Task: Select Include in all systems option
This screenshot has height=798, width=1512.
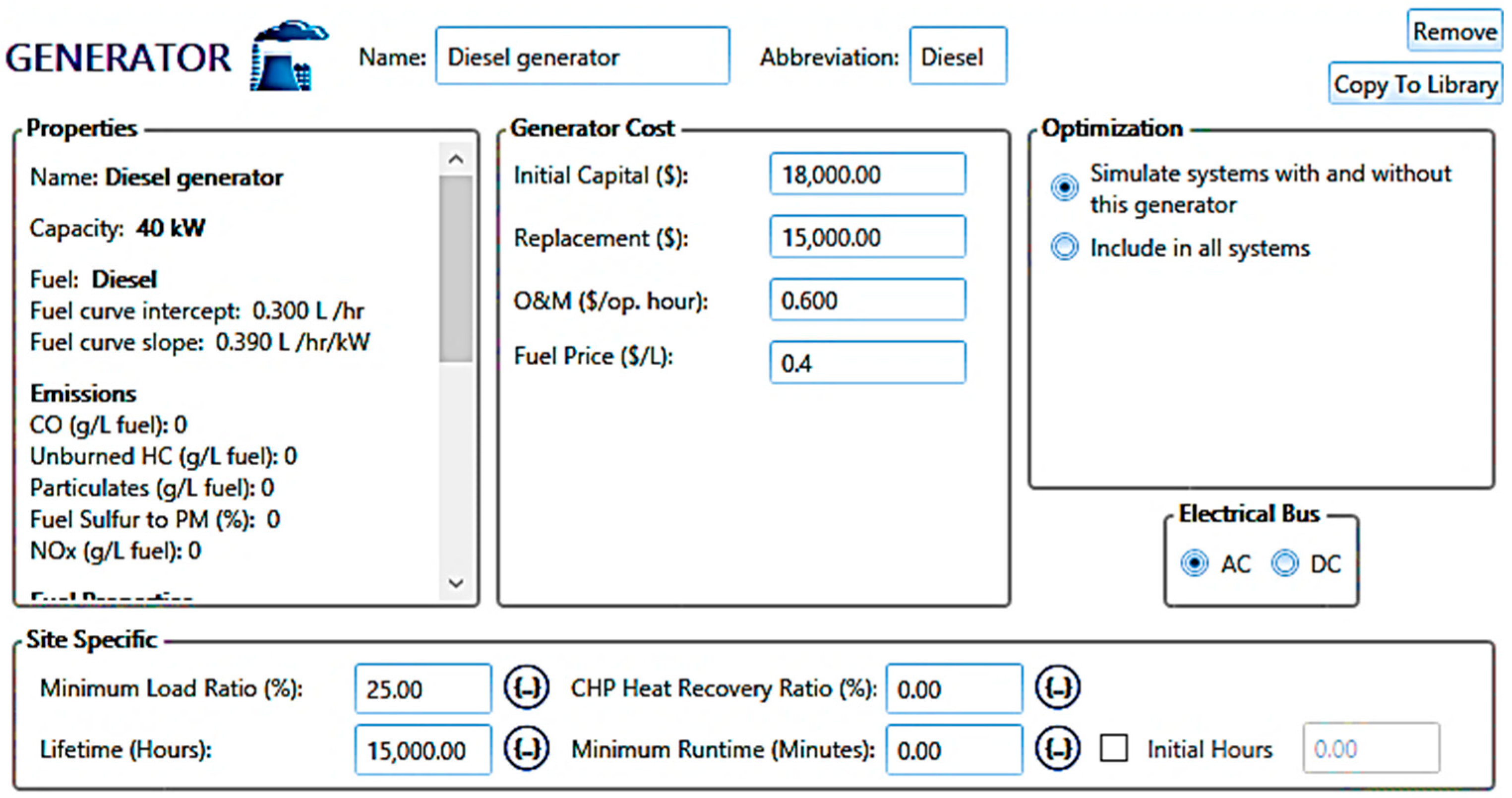Action: point(1064,247)
